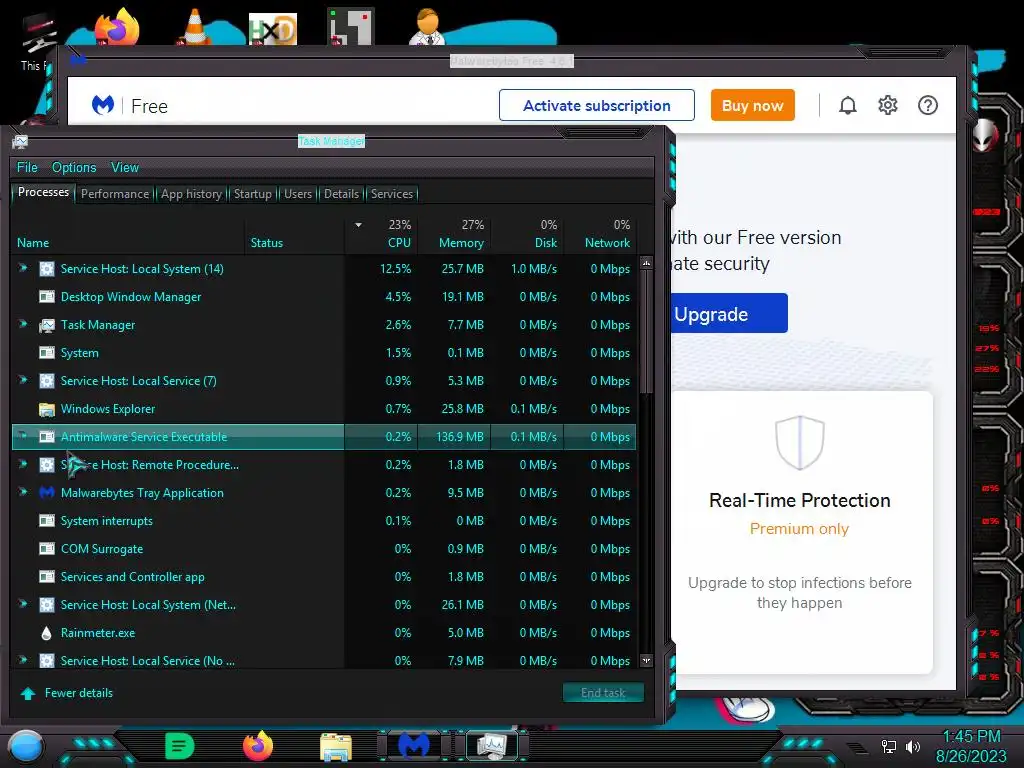Click the Windows Explorer process folder icon
Viewport: 1024px width, 768px height.
46,409
